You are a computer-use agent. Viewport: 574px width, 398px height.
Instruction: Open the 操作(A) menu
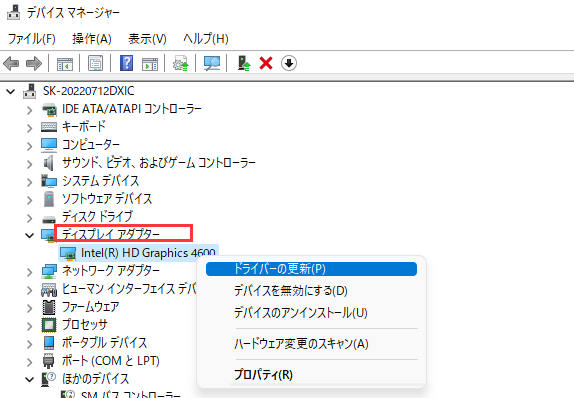[92, 38]
